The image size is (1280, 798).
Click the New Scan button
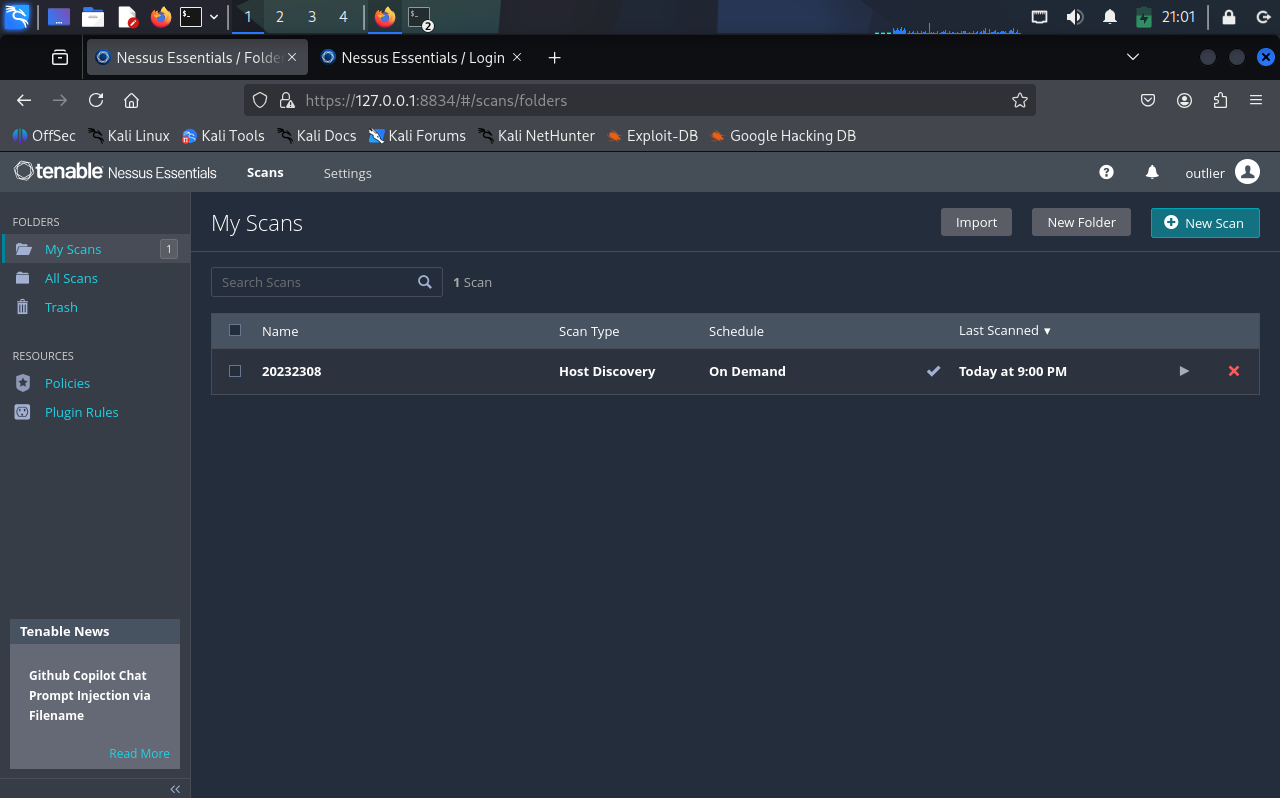coord(1205,222)
